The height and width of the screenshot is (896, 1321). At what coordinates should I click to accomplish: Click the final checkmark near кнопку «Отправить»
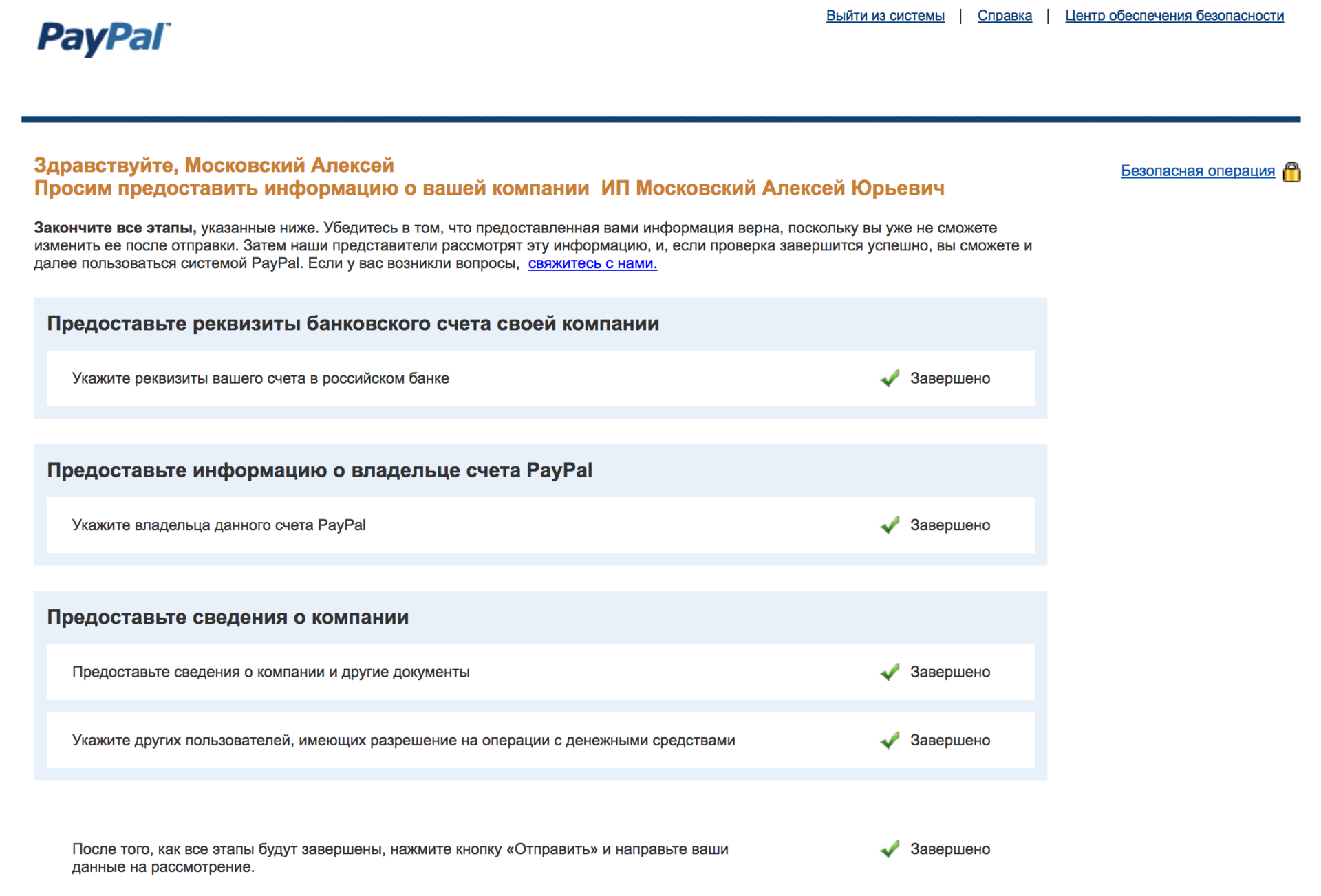(x=889, y=849)
